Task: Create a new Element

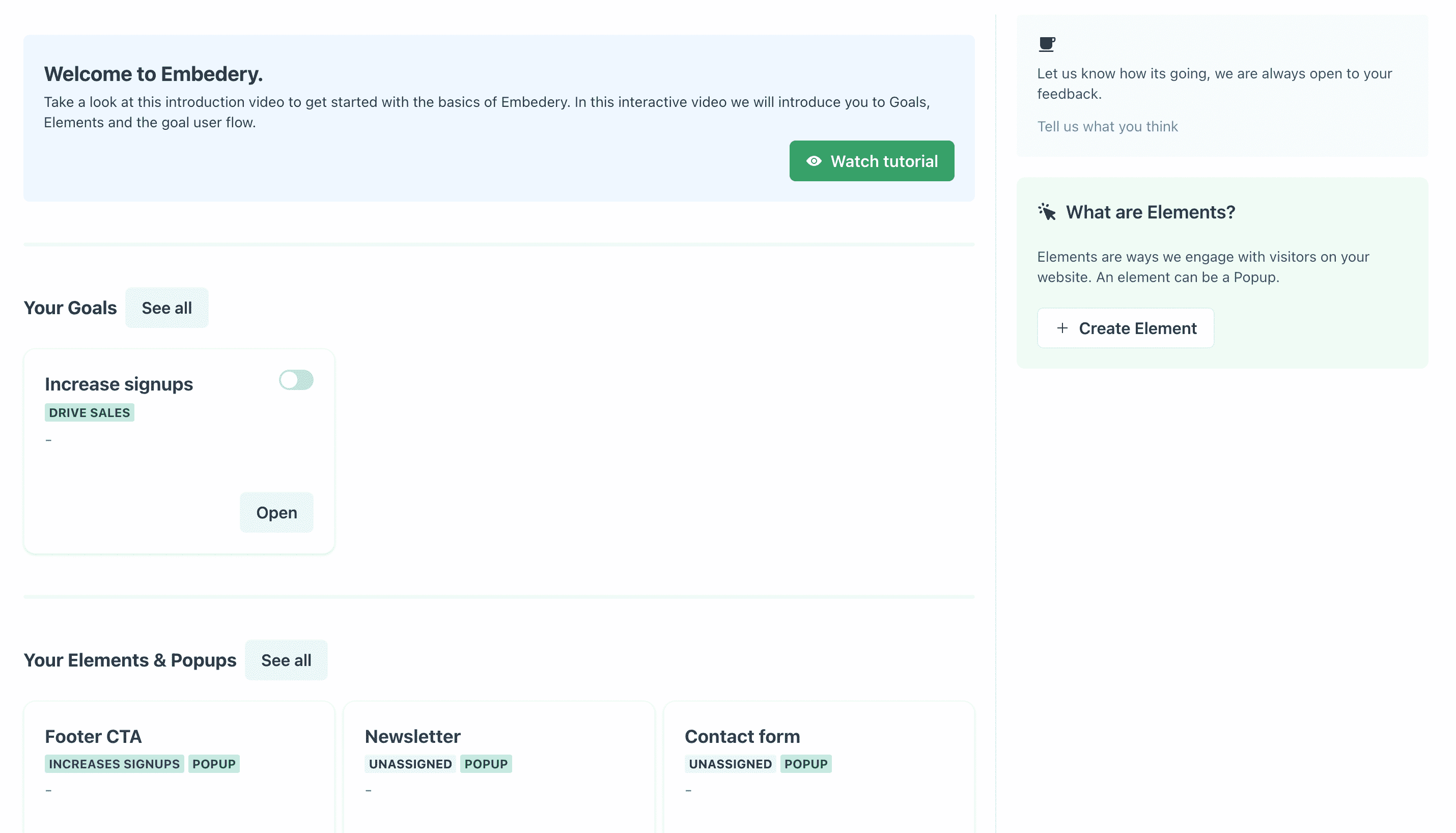Action: [1126, 328]
